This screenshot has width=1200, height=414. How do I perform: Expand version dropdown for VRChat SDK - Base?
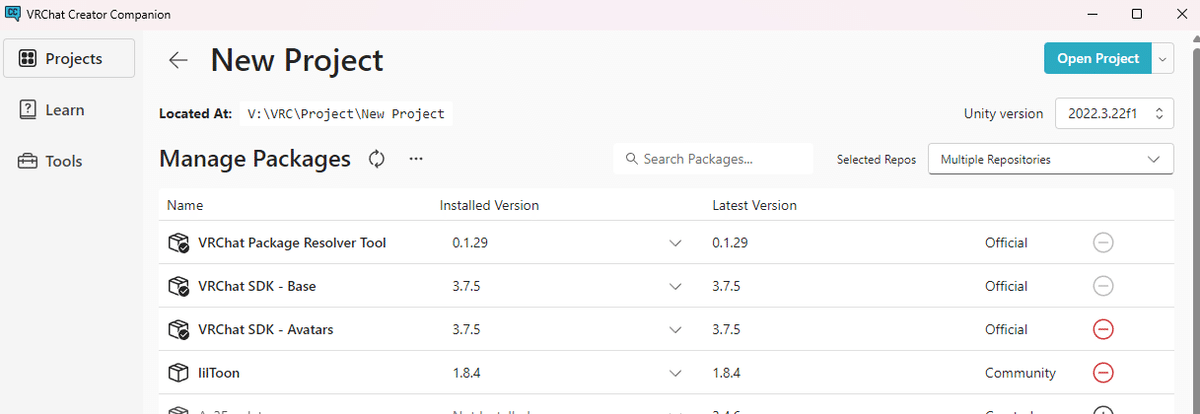tap(675, 286)
